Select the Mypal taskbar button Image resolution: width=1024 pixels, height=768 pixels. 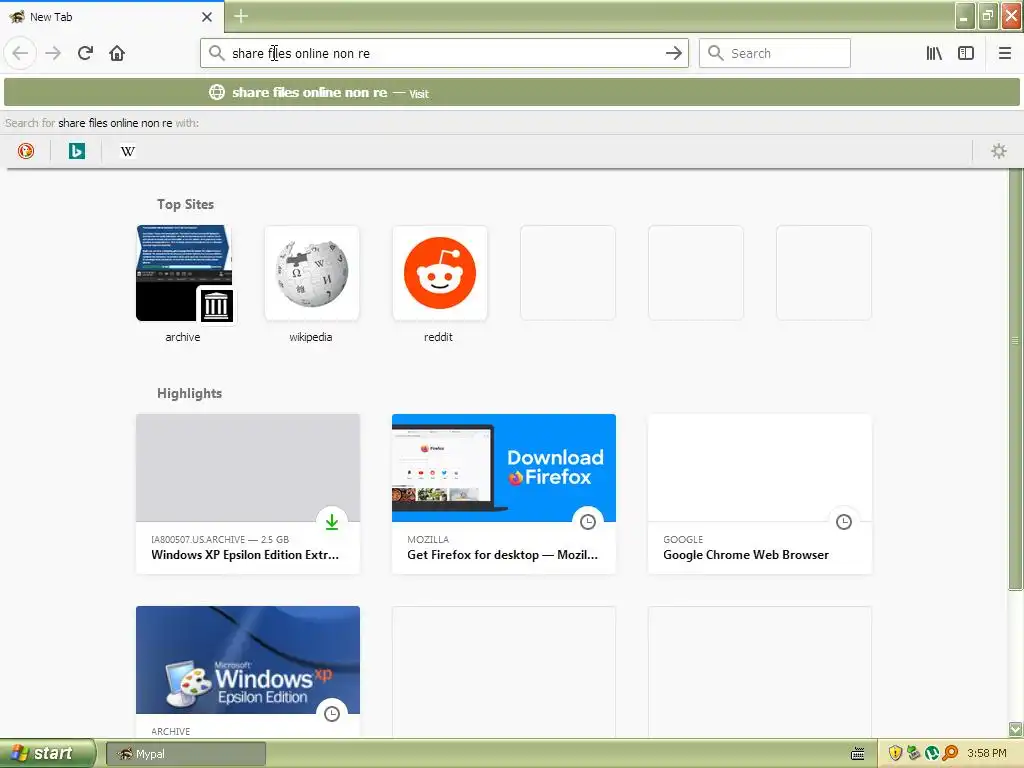[185, 754]
